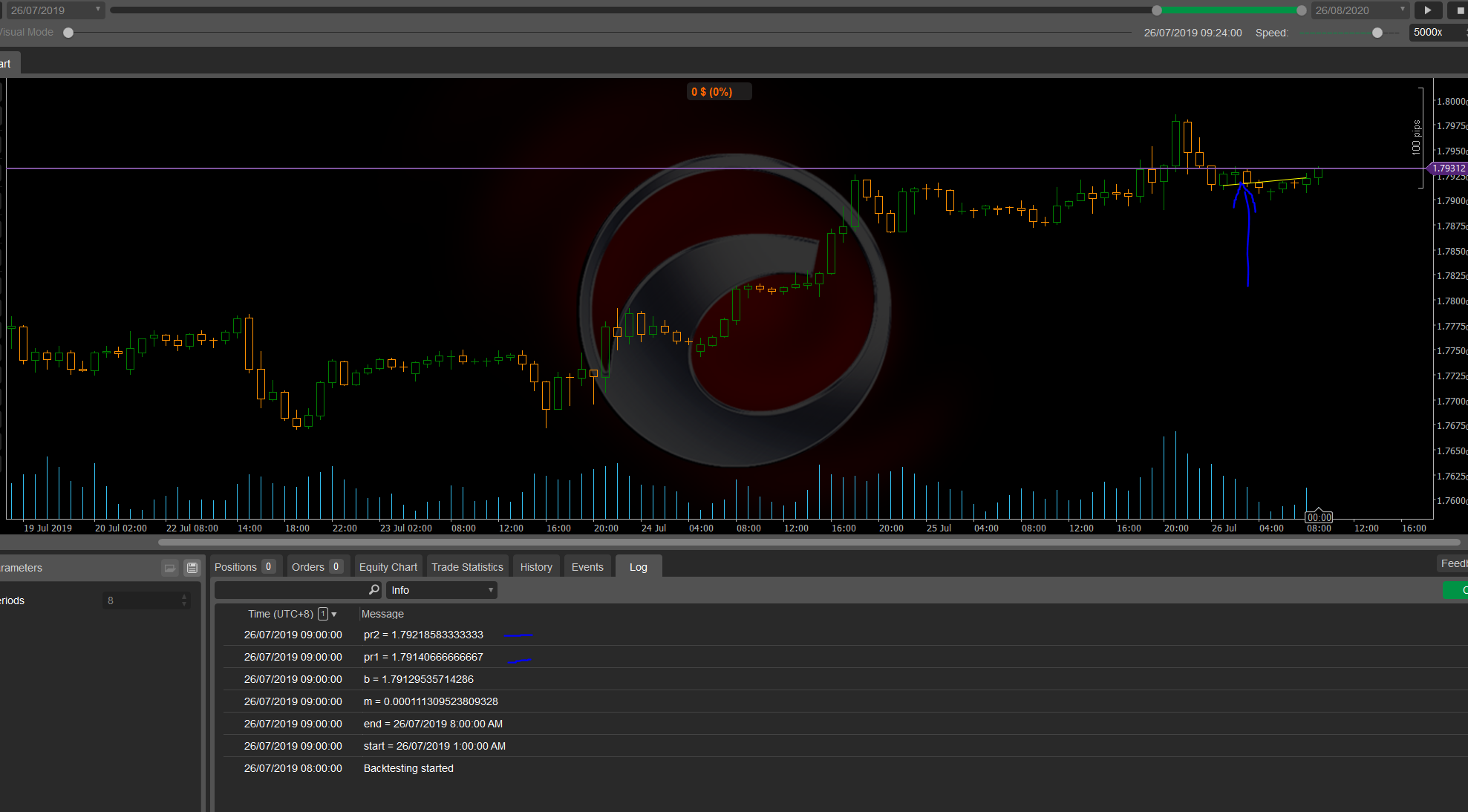Viewport: 1468px width, 812px height.
Task: Increase Periods with the up stepper arrow
Action: coord(185,597)
